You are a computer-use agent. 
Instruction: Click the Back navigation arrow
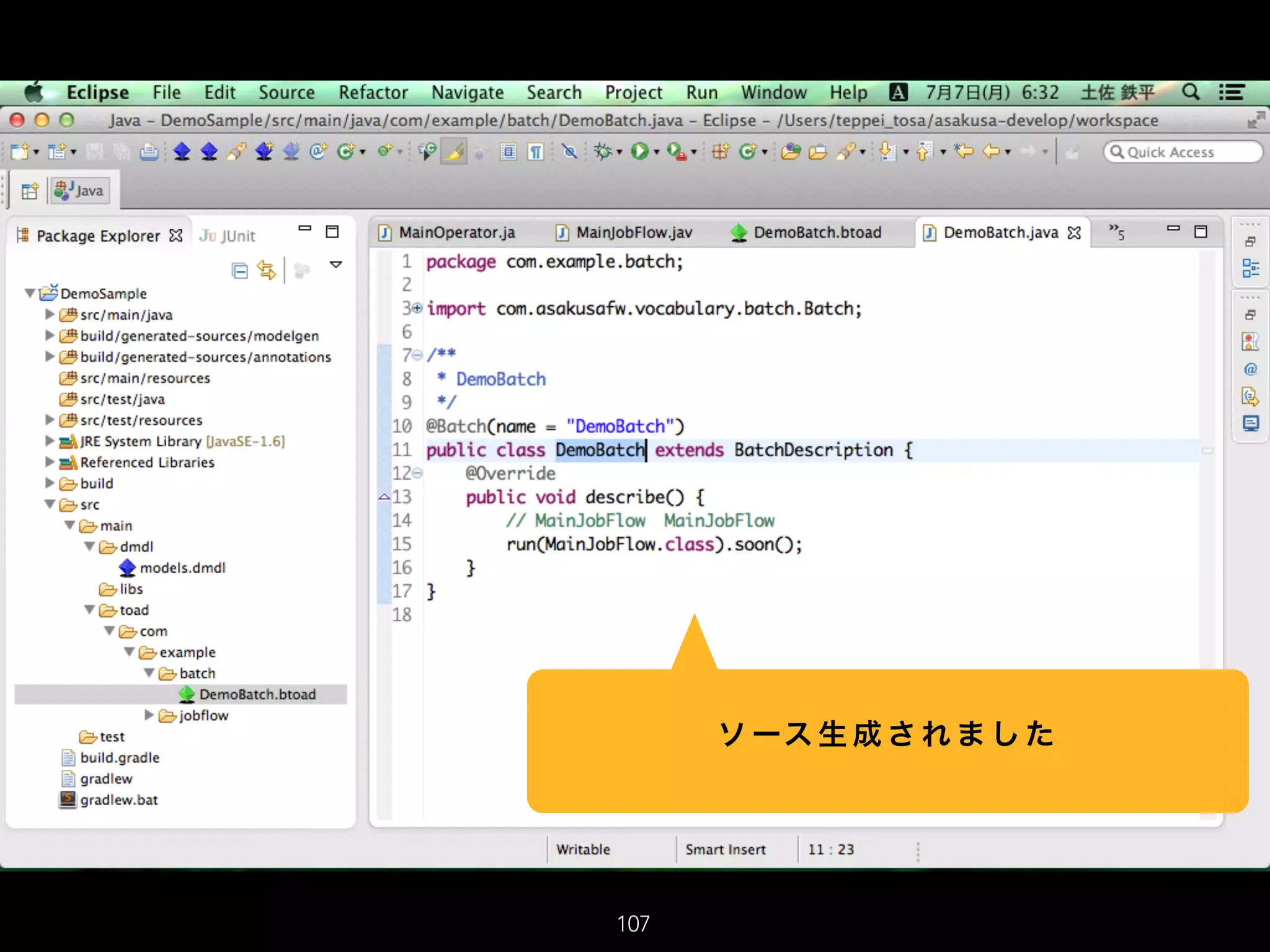click(x=992, y=152)
